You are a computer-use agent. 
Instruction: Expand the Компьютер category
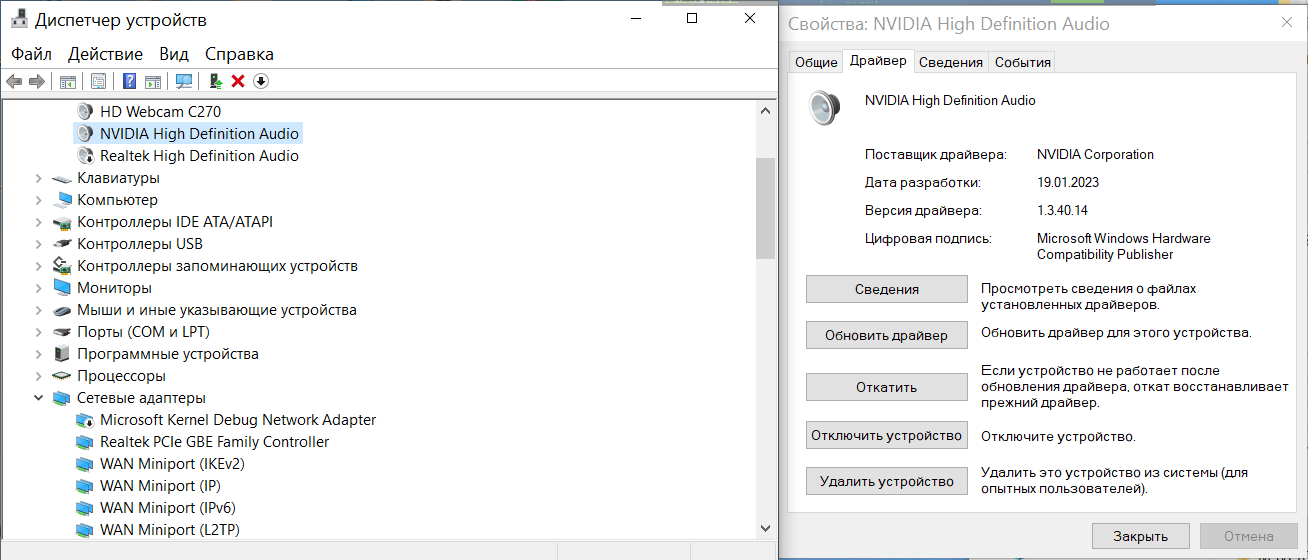pos(39,200)
